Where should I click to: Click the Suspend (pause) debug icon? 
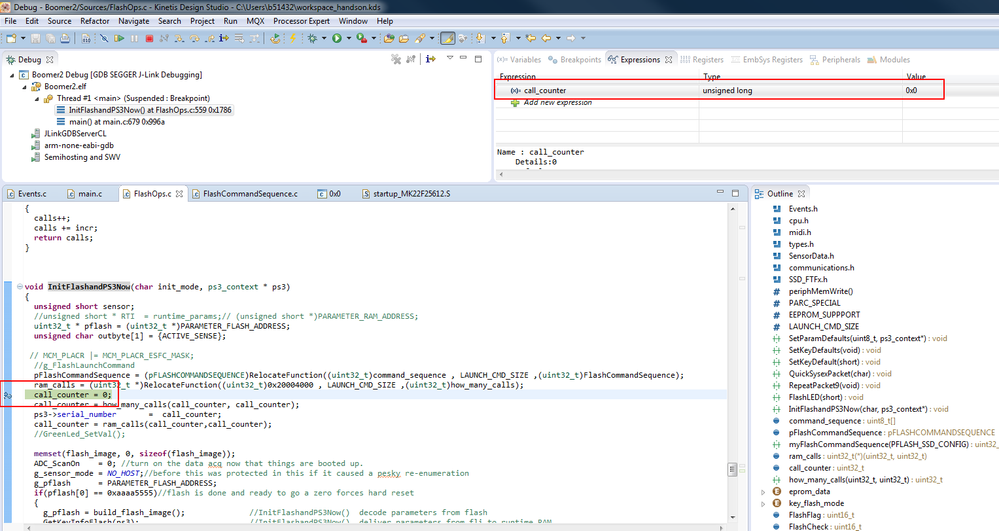[134, 38]
